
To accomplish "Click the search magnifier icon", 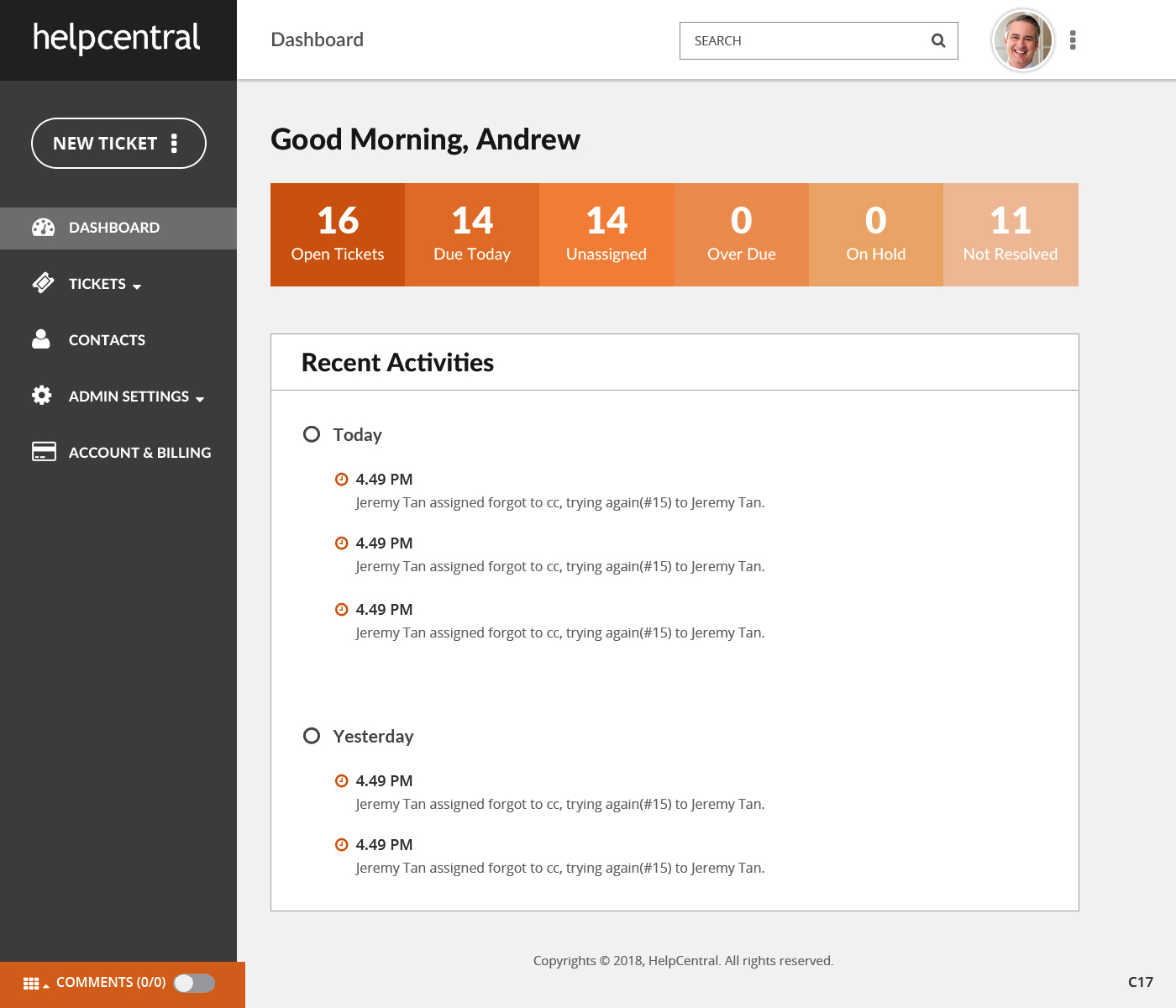I will click(x=938, y=40).
